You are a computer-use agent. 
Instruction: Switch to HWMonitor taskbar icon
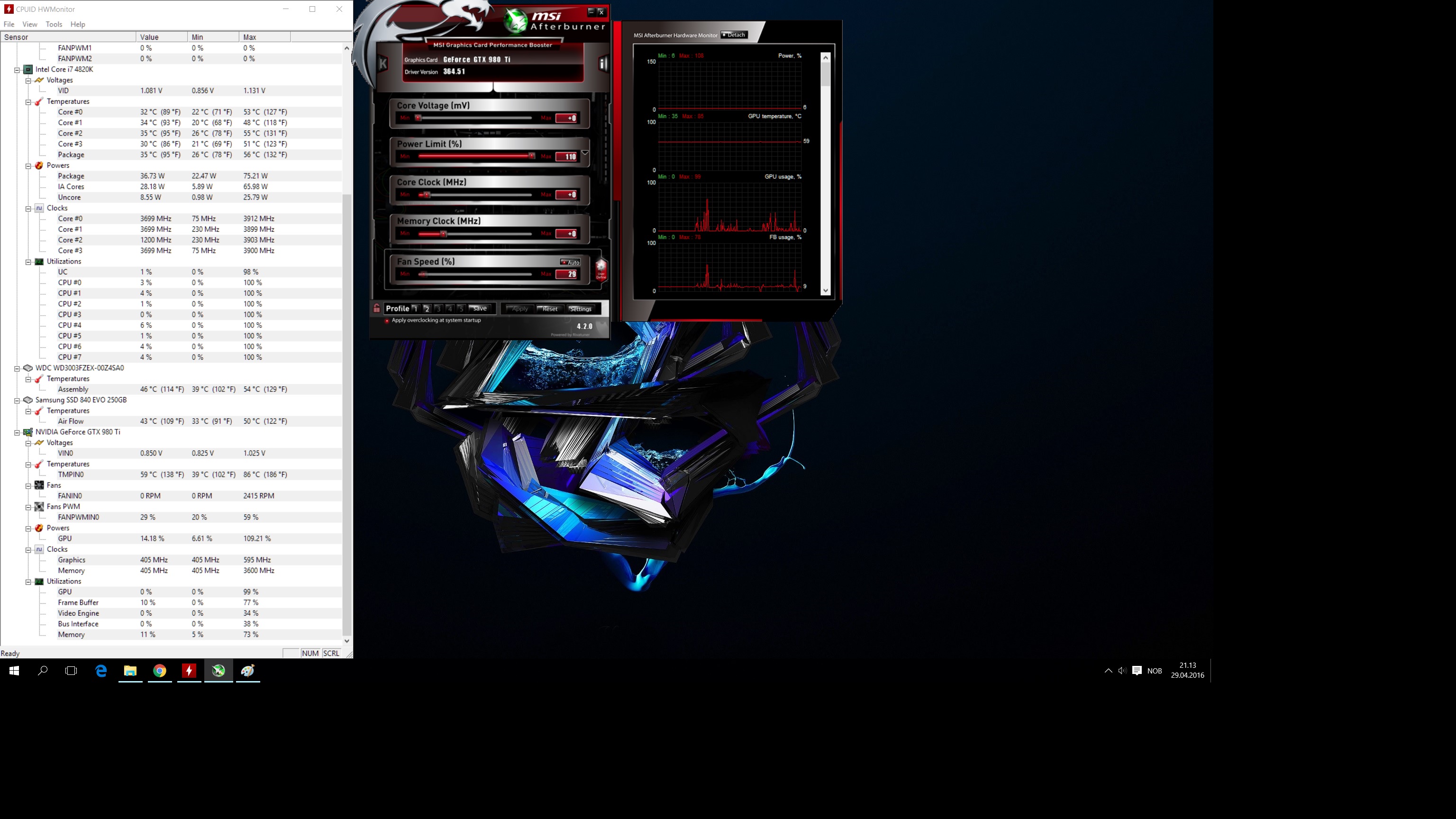tap(190, 670)
